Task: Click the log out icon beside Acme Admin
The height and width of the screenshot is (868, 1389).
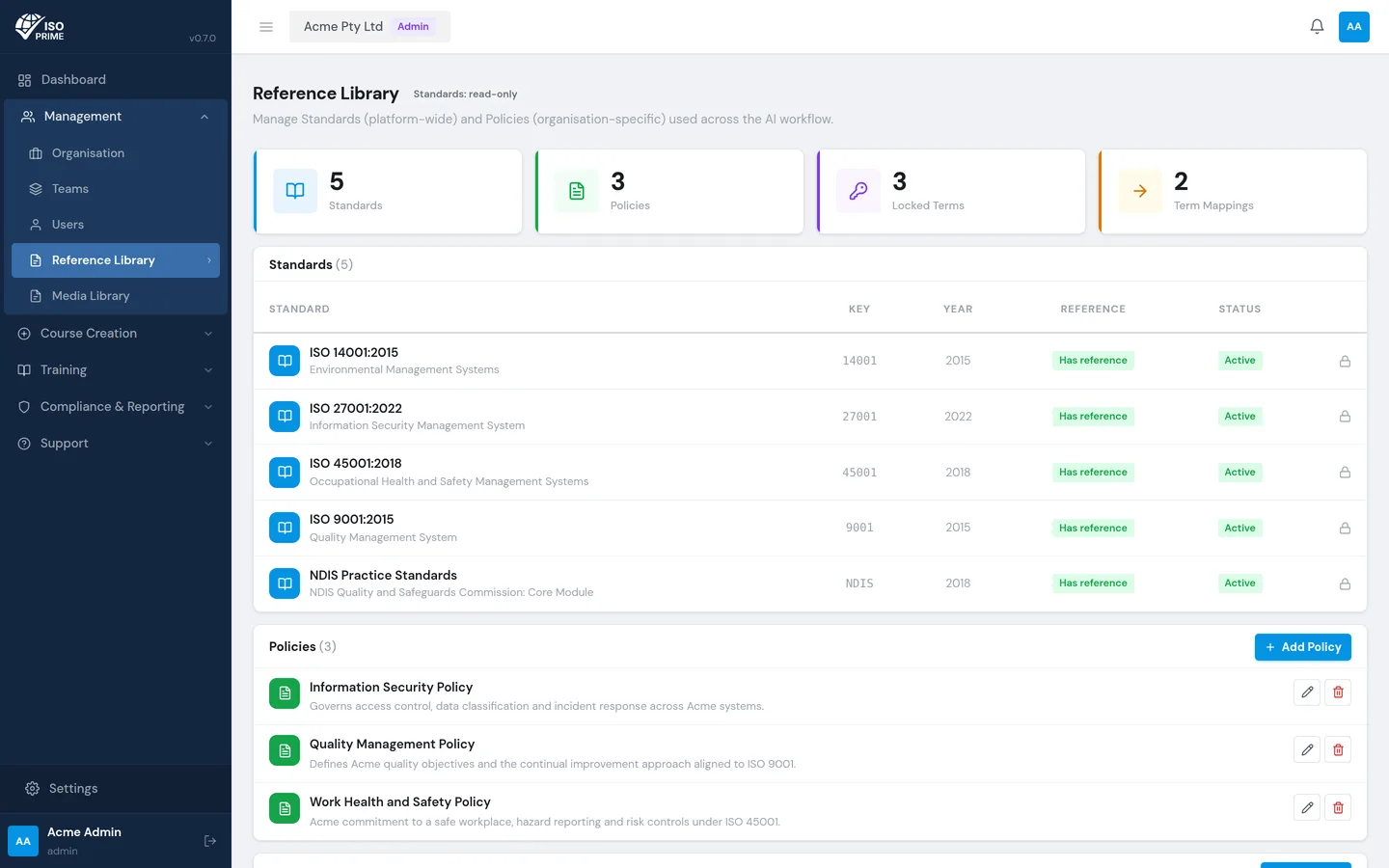Action: [210, 841]
